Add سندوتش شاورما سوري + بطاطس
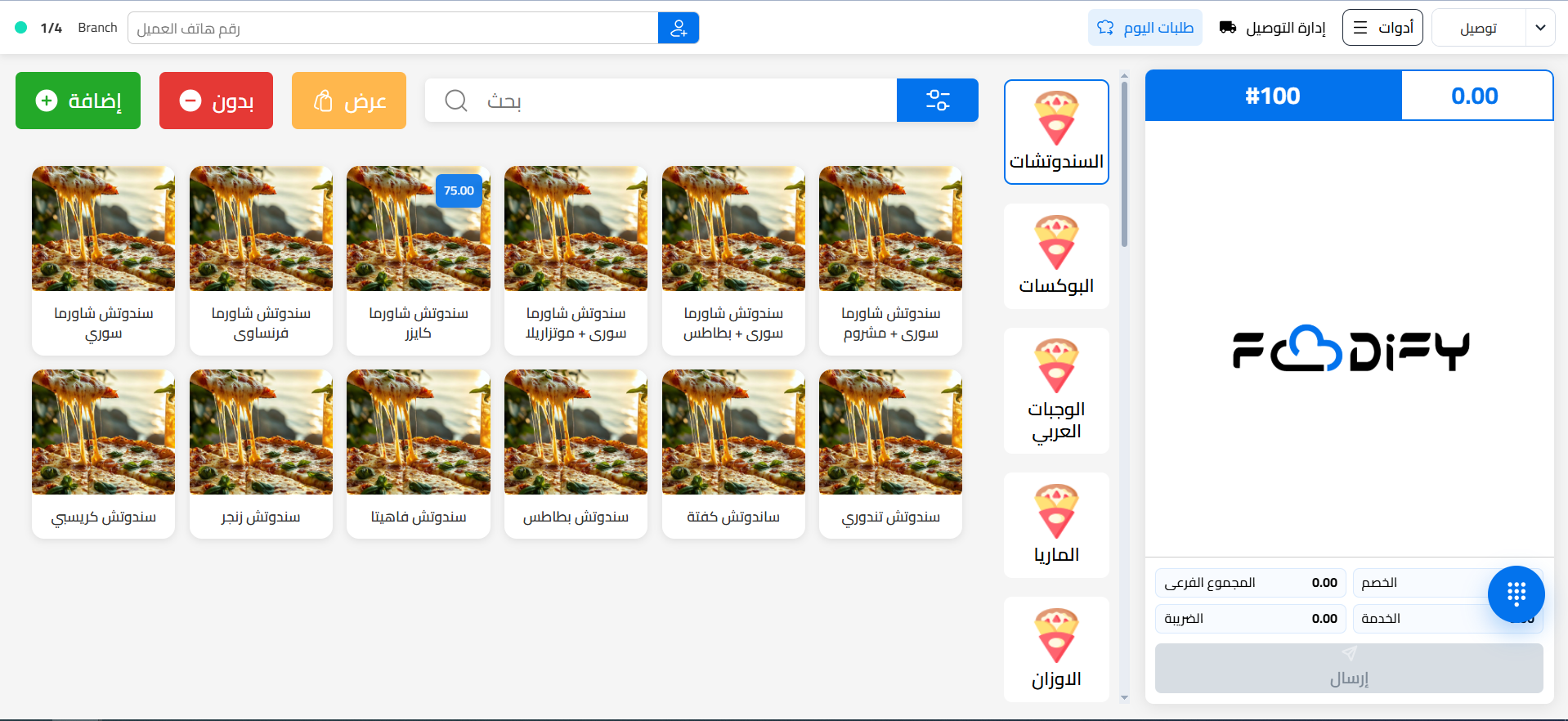Screen dimensions: 1568x721 [x=733, y=261]
